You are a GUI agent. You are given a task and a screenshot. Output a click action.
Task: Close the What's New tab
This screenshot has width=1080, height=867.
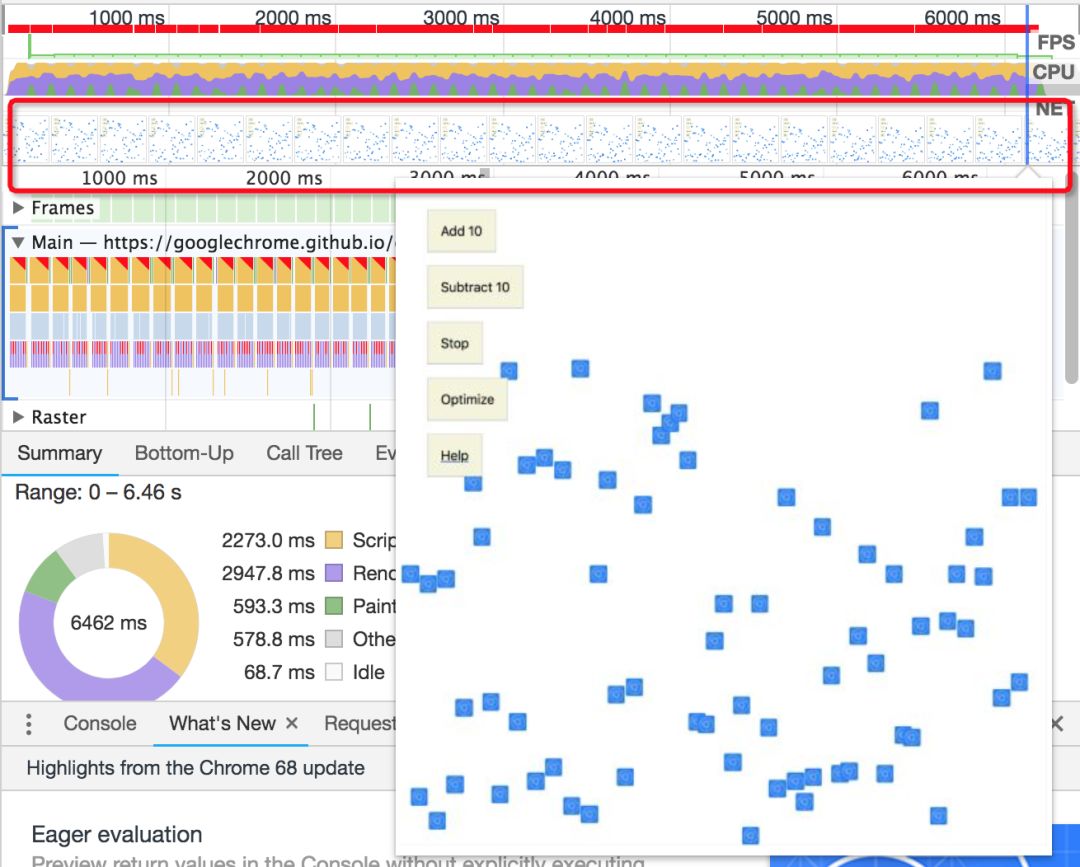tap(292, 723)
